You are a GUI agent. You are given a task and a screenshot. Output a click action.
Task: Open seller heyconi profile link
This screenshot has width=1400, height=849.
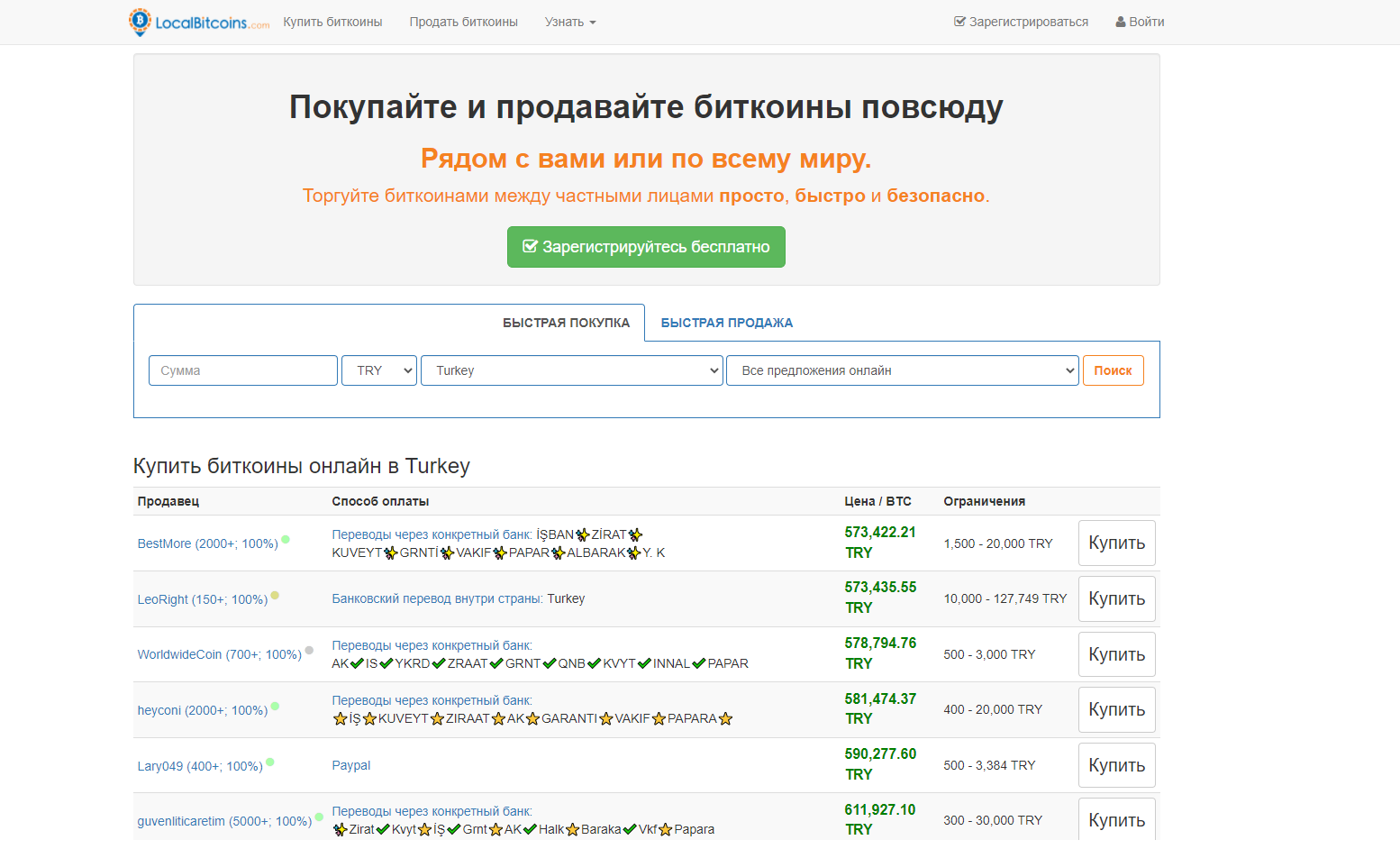pos(203,710)
